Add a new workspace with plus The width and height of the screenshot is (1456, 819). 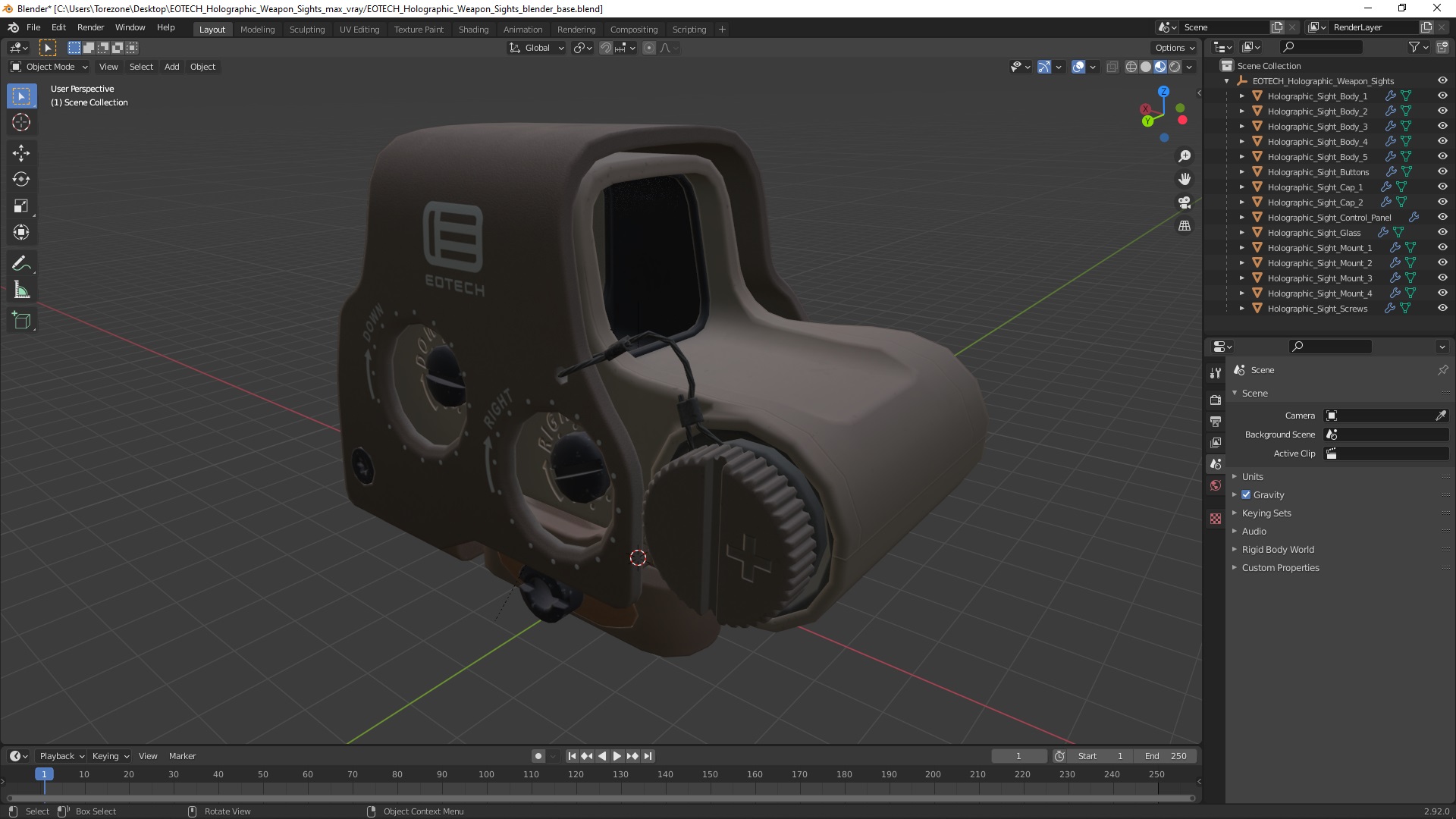[x=722, y=29]
